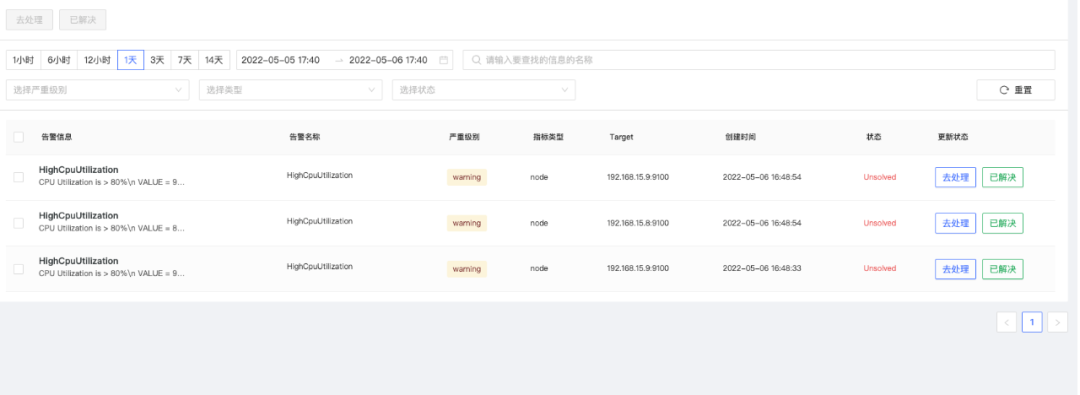Click 去处理 for the 16:48:33 row

pyautogui.click(x=955, y=269)
